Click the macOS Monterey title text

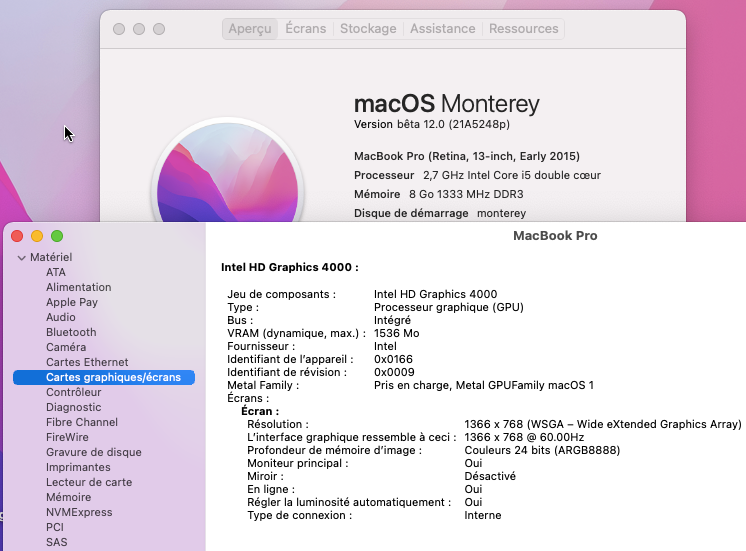[x=447, y=104]
